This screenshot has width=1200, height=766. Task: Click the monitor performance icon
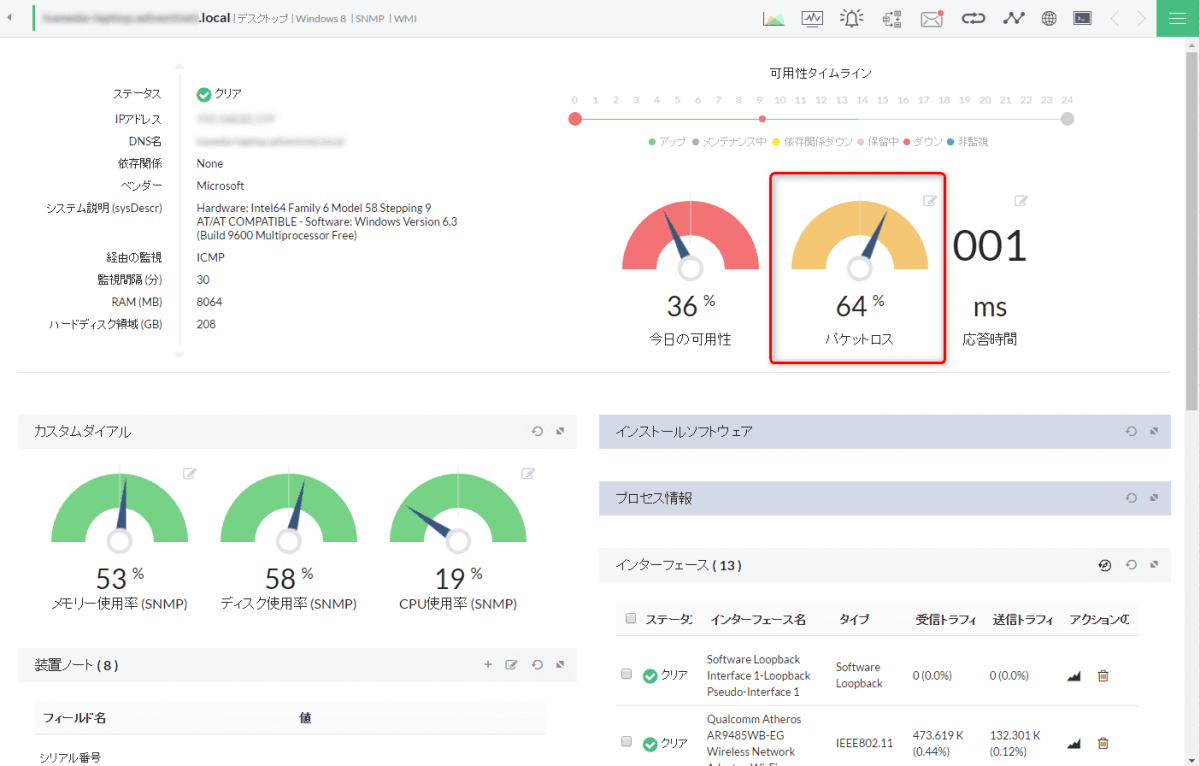[x=812, y=18]
